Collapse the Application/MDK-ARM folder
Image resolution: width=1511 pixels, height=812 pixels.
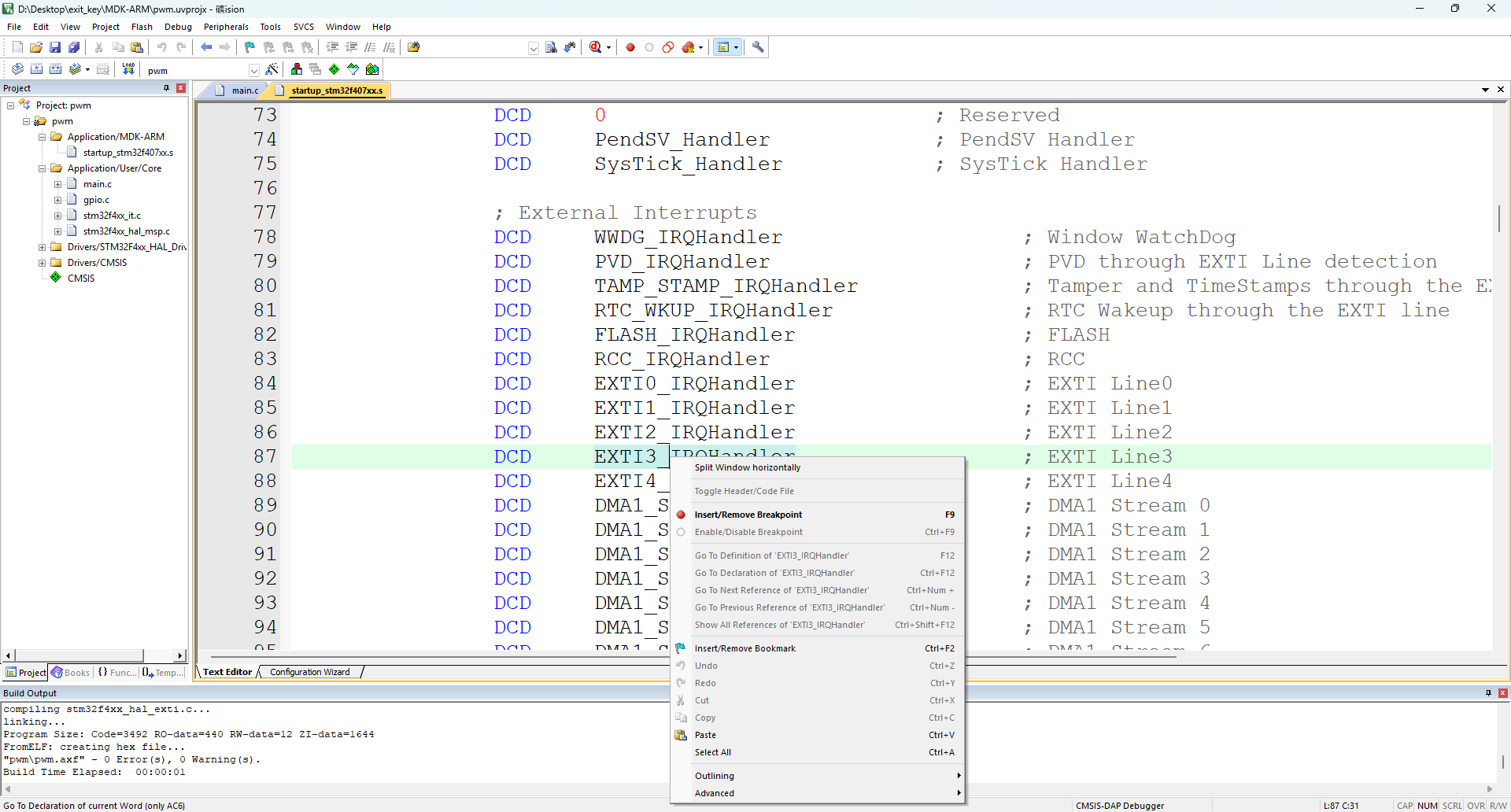point(42,137)
